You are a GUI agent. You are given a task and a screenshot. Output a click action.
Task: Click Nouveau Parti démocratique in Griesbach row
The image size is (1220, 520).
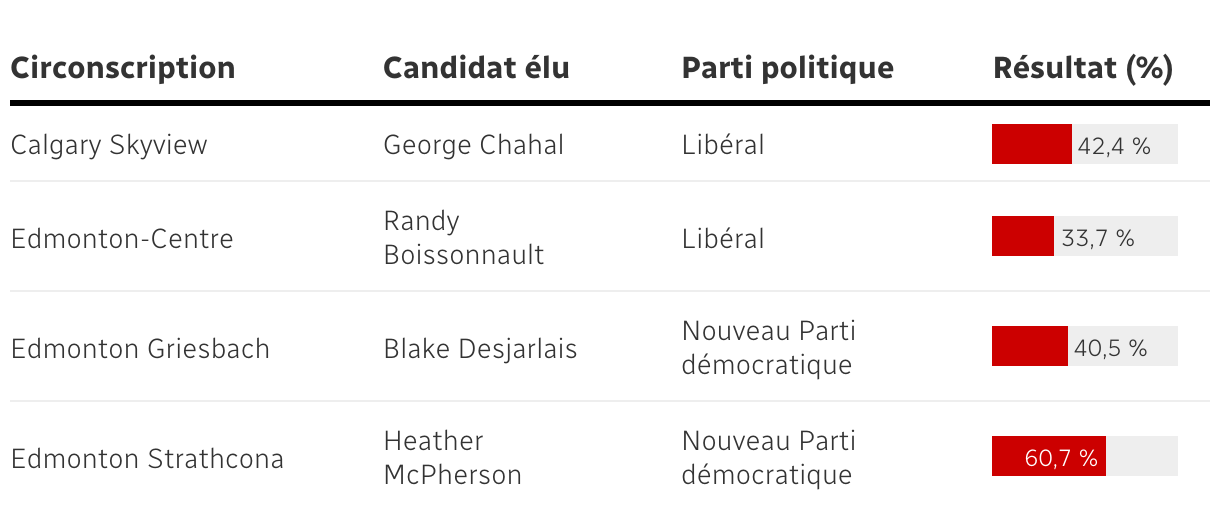click(768, 348)
